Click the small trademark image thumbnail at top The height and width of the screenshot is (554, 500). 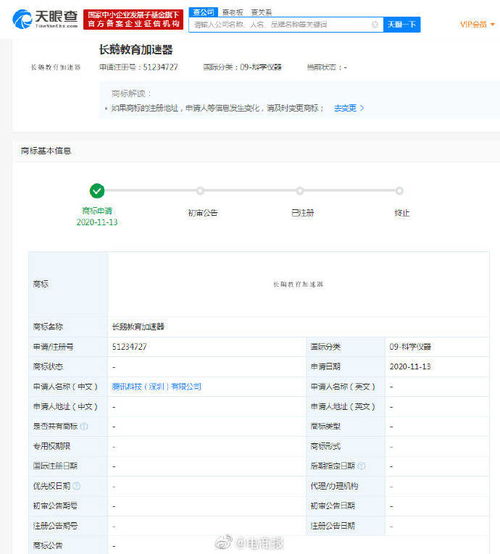tap(56, 67)
